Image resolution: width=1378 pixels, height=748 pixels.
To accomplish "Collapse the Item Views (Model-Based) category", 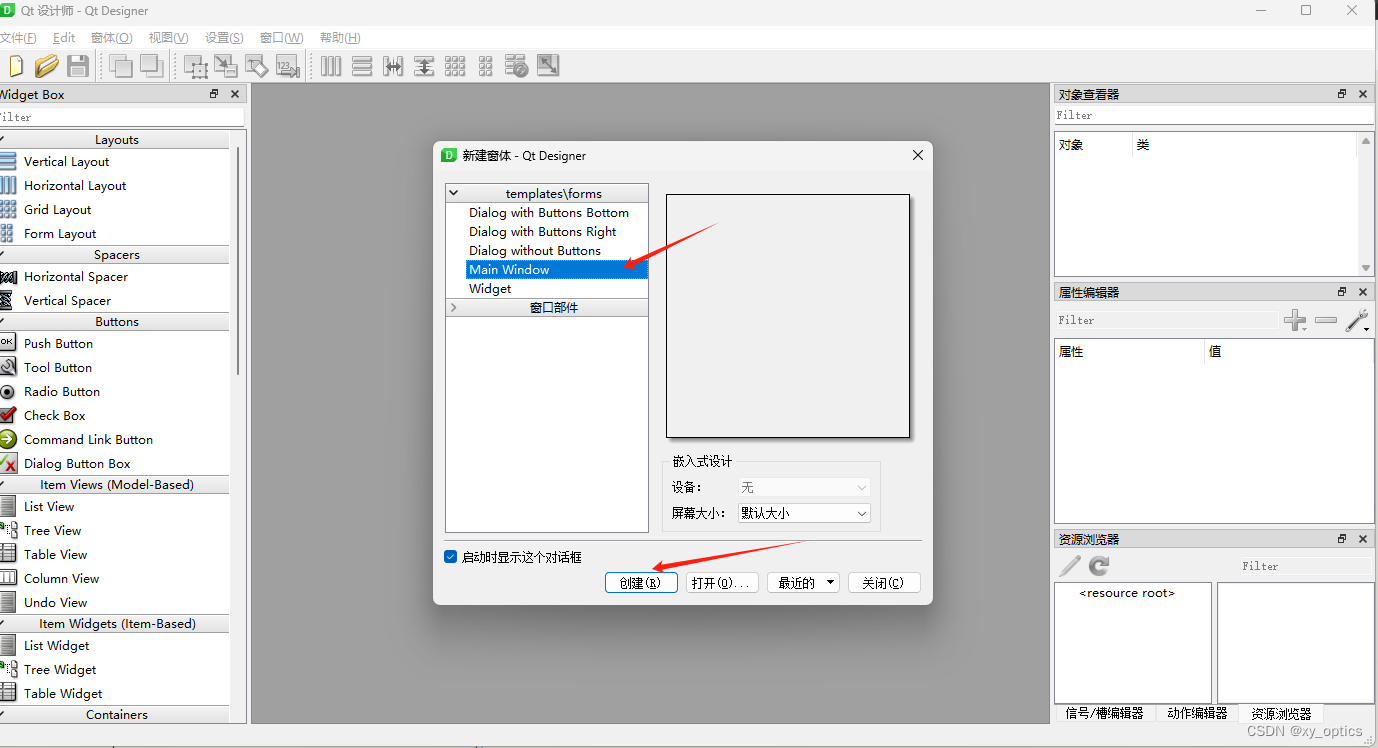I will point(3,485).
